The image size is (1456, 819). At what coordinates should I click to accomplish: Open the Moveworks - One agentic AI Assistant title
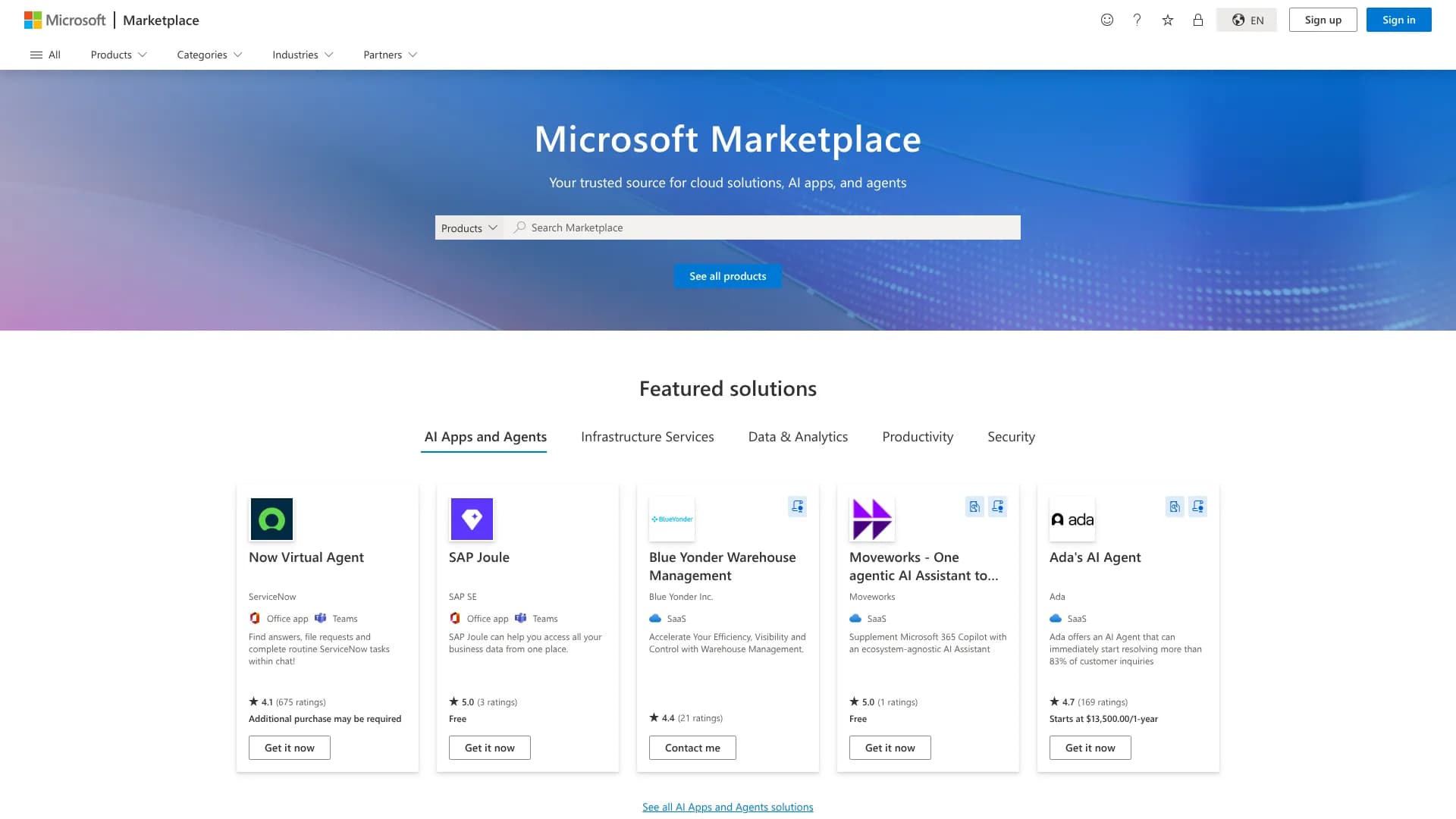click(924, 566)
